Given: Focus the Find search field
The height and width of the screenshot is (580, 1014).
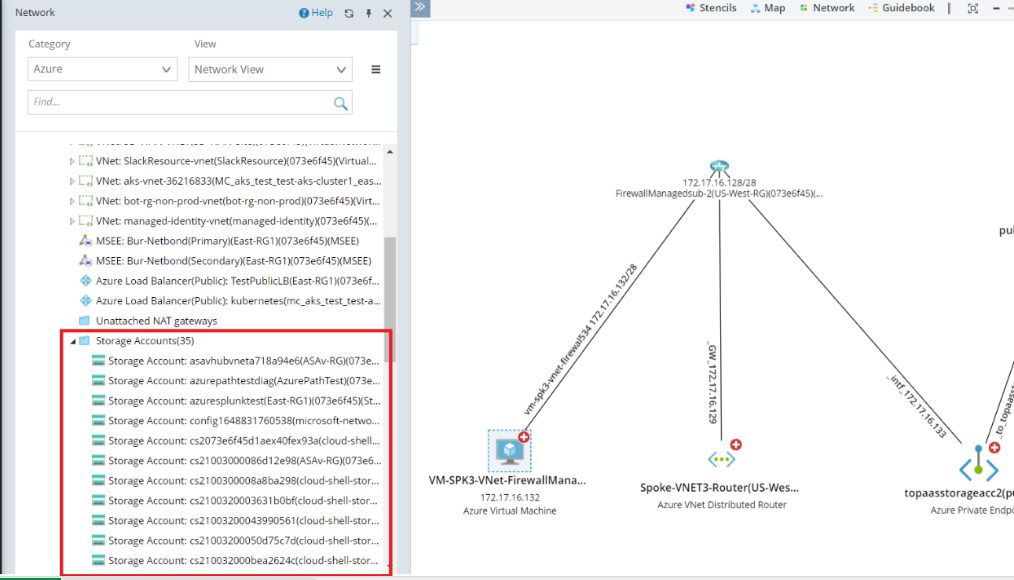Looking at the screenshot, I should 180,102.
